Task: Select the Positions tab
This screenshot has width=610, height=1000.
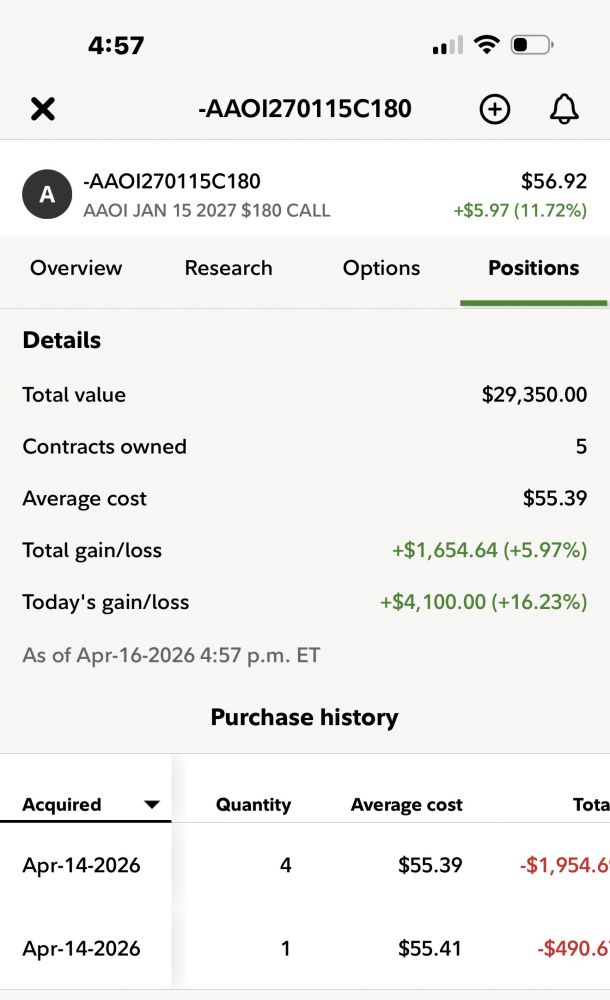Action: coord(533,268)
